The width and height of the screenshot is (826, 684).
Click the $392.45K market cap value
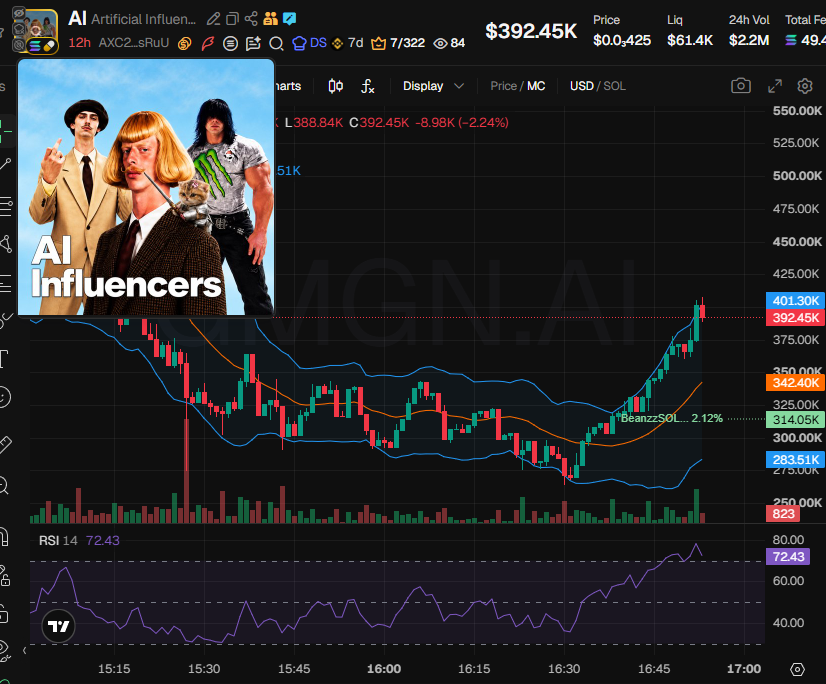point(531,31)
